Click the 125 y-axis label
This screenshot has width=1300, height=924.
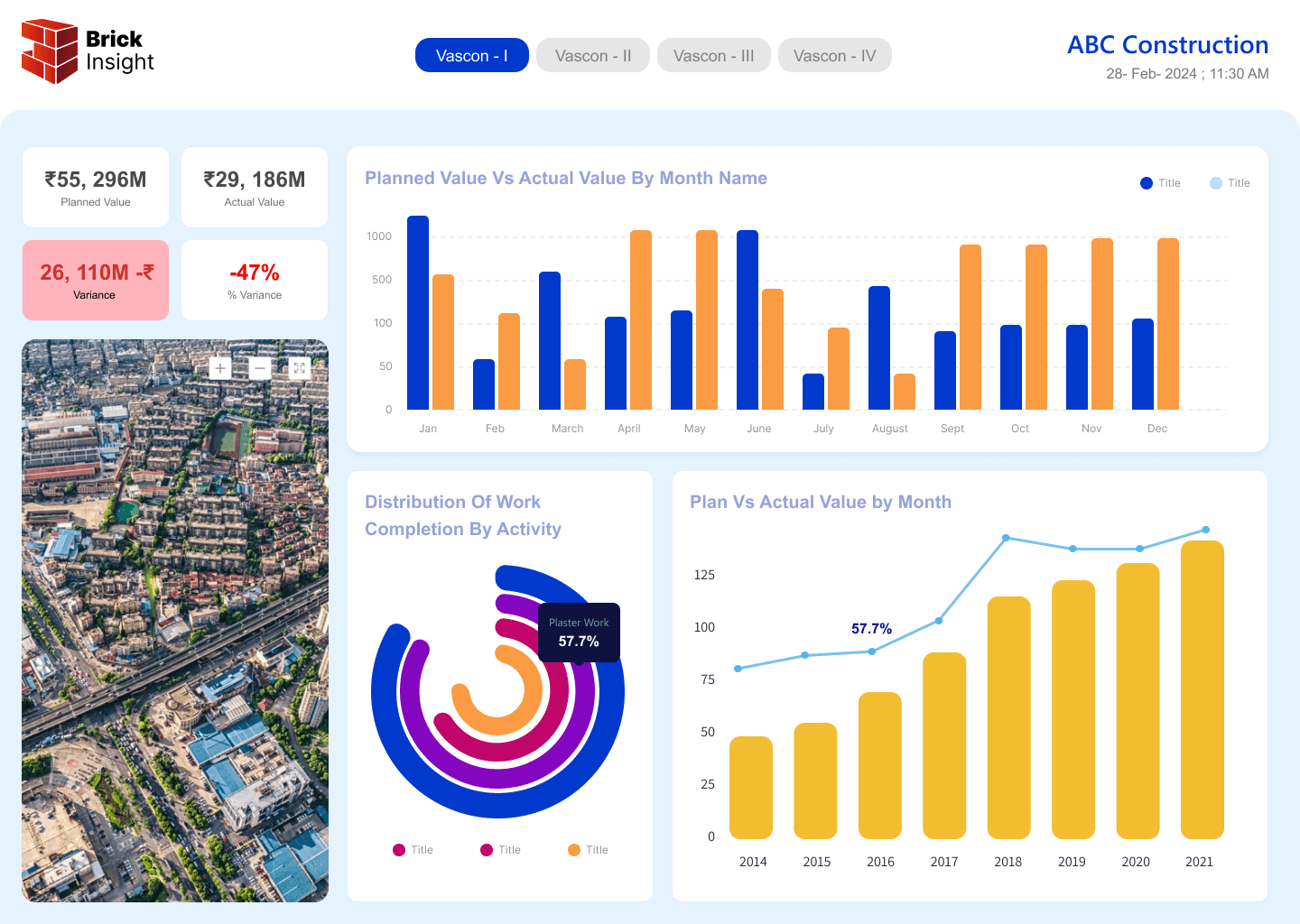click(x=704, y=575)
